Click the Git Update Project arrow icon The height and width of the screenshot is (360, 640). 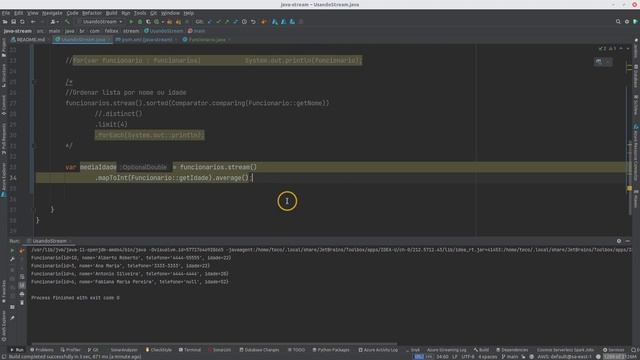210,22
